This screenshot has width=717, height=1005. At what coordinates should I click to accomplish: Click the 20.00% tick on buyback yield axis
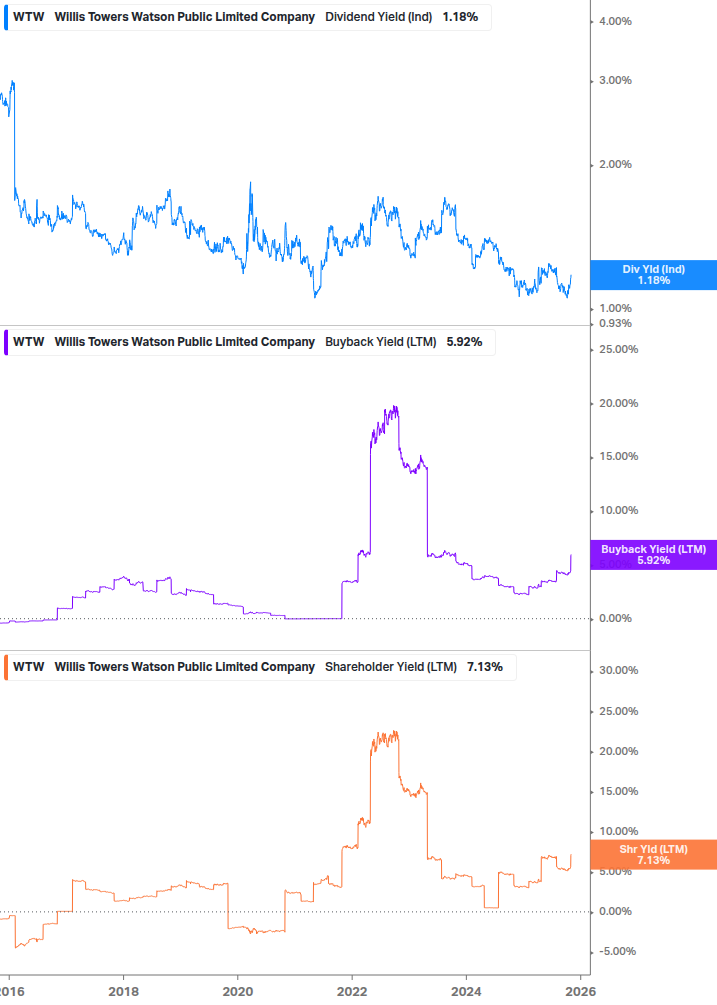click(618, 403)
